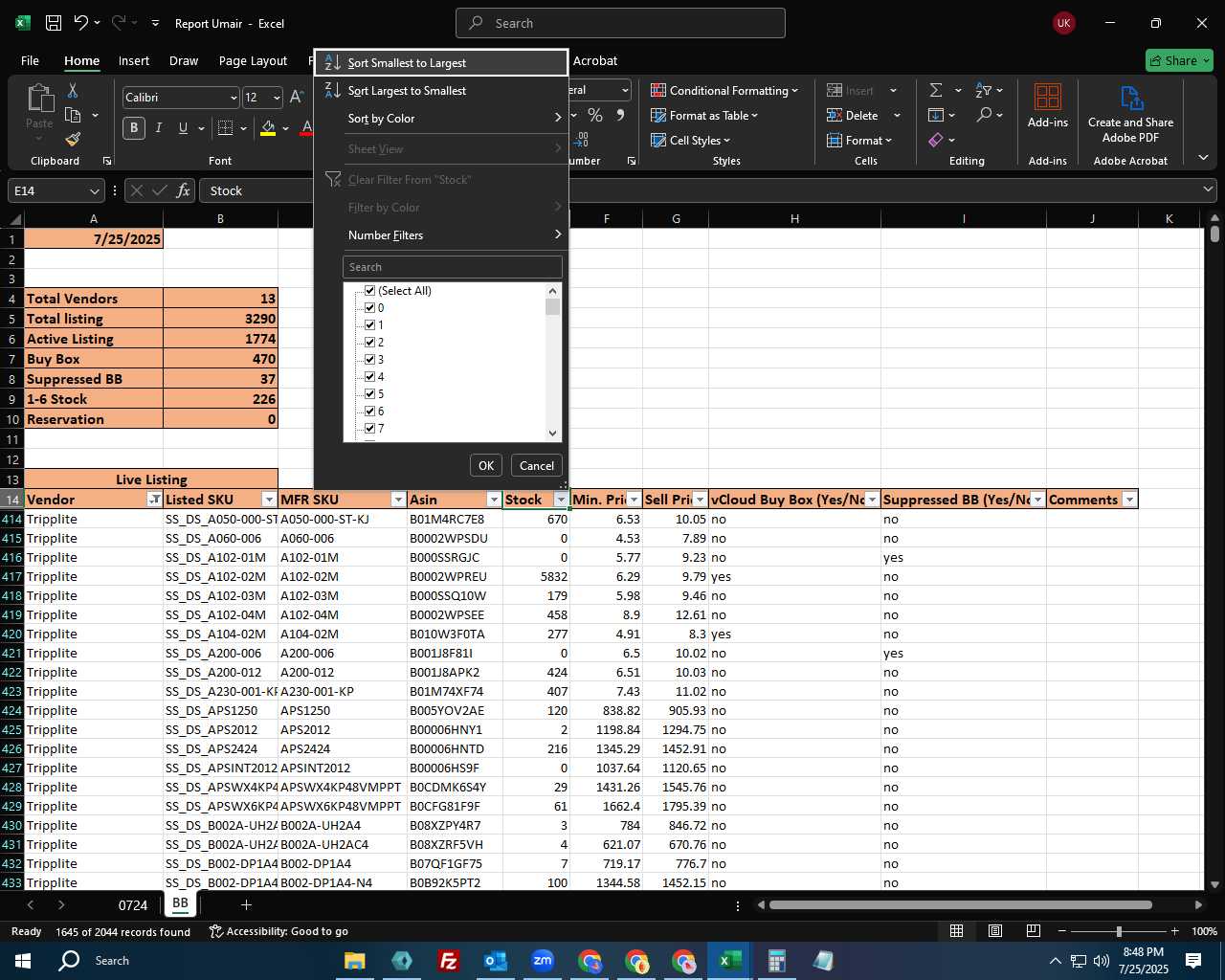
Task: Open Calculator from the taskbar
Action: coord(776,960)
